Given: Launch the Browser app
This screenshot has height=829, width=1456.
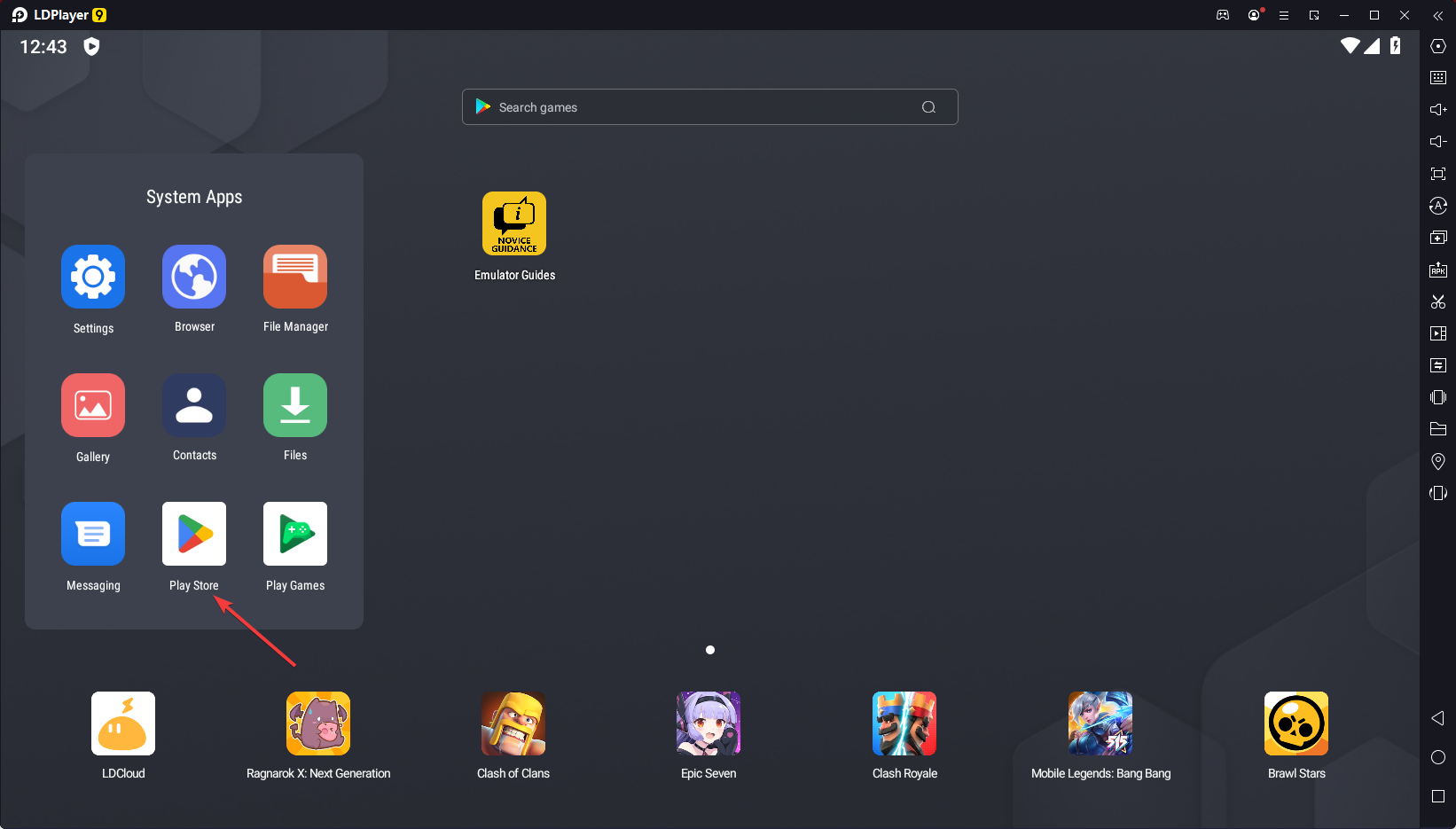Looking at the screenshot, I should tap(194, 277).
